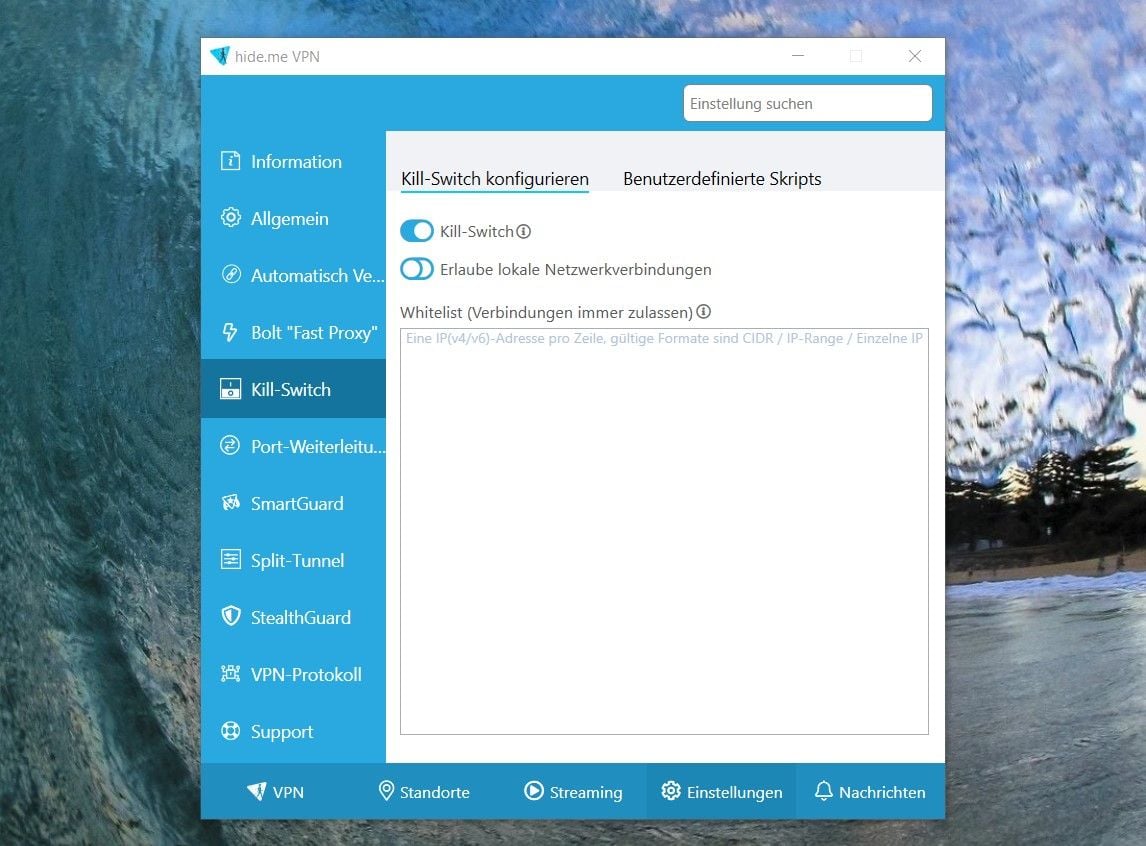Enable Erlaube lokale Netzwerkverbindungen toggle
1146x846 pixels.
tap(417, 270)
